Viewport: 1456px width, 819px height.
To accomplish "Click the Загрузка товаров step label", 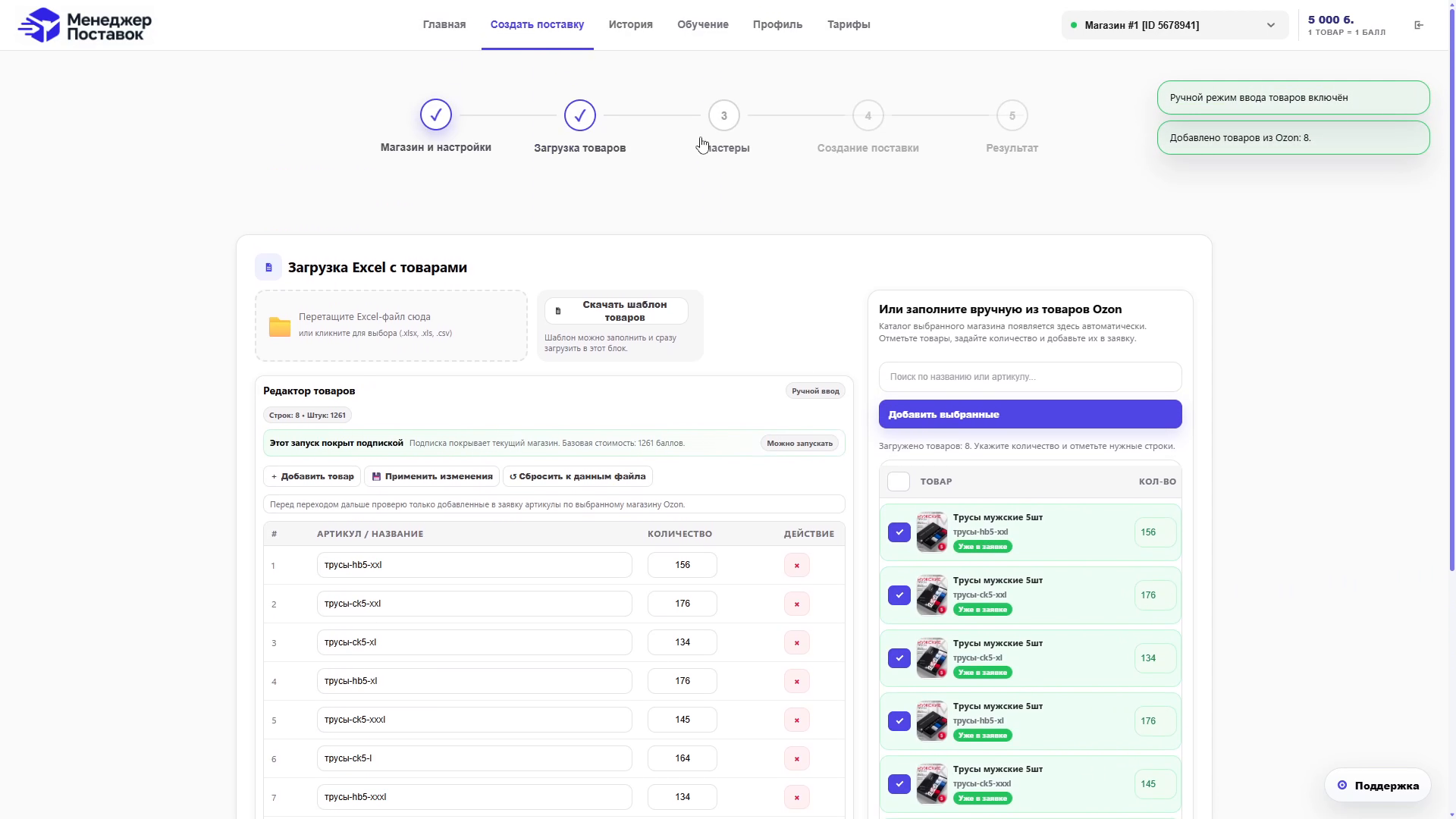I will (x=580, y=148).
